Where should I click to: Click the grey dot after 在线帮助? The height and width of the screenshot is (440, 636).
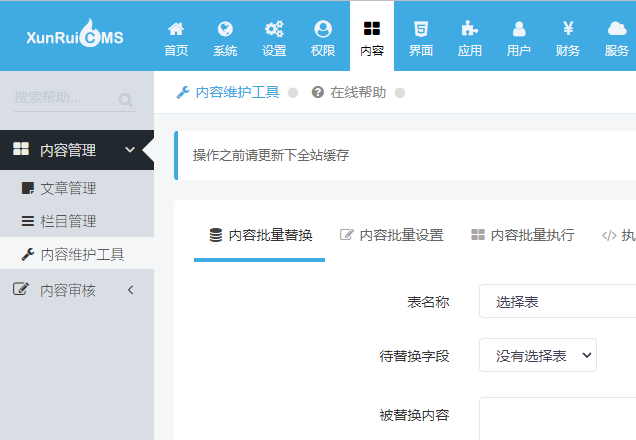[400, 93]
